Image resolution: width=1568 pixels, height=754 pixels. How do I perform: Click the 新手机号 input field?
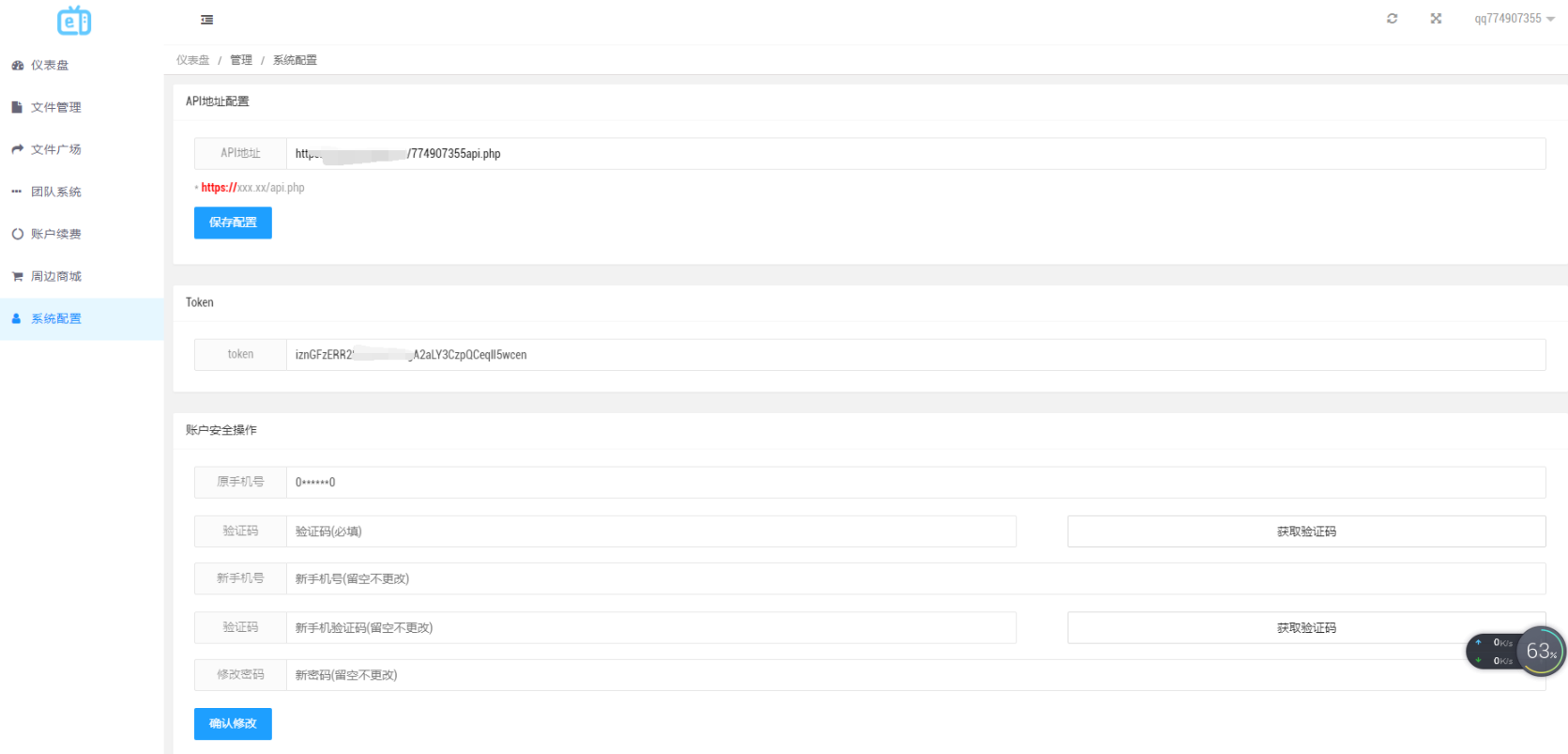point(915,579)
